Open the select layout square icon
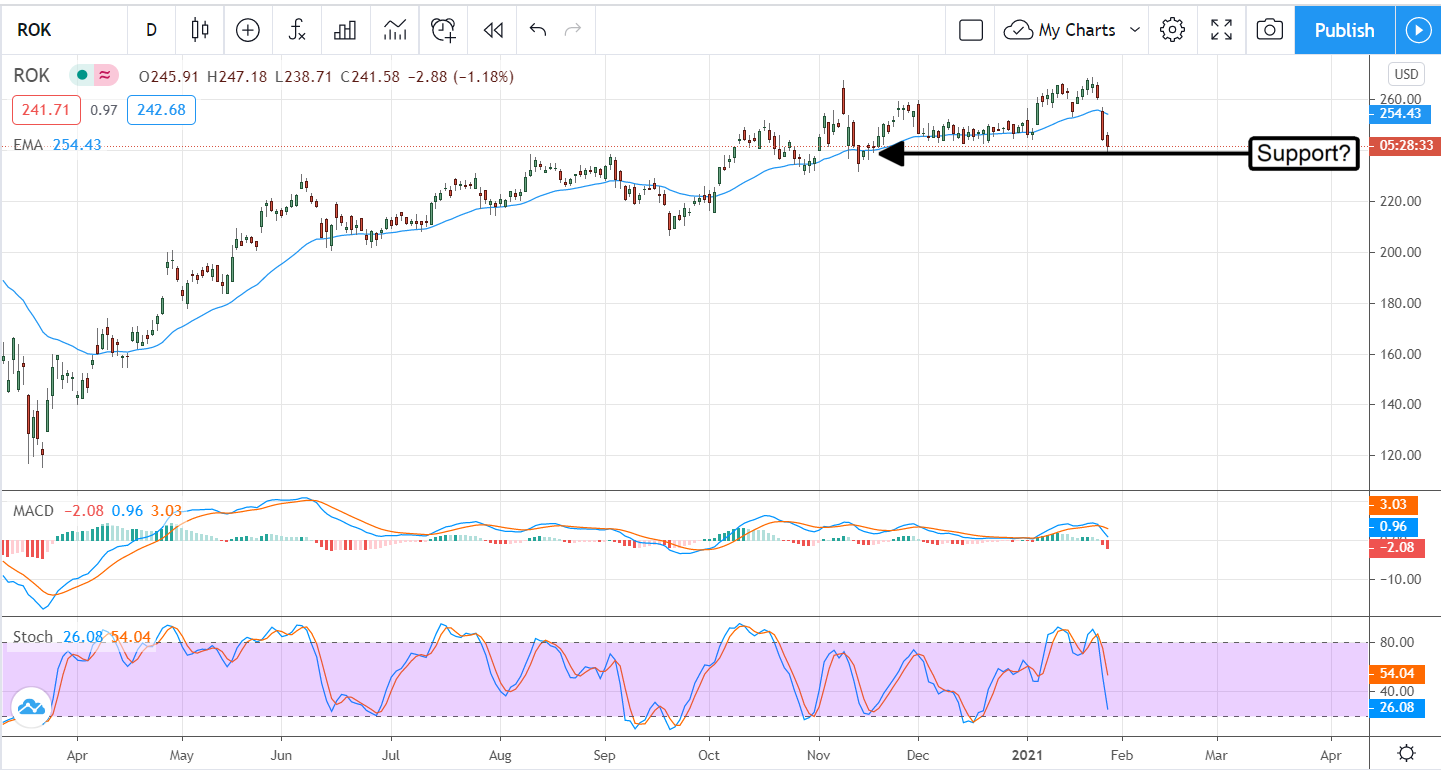 (970, 30)
